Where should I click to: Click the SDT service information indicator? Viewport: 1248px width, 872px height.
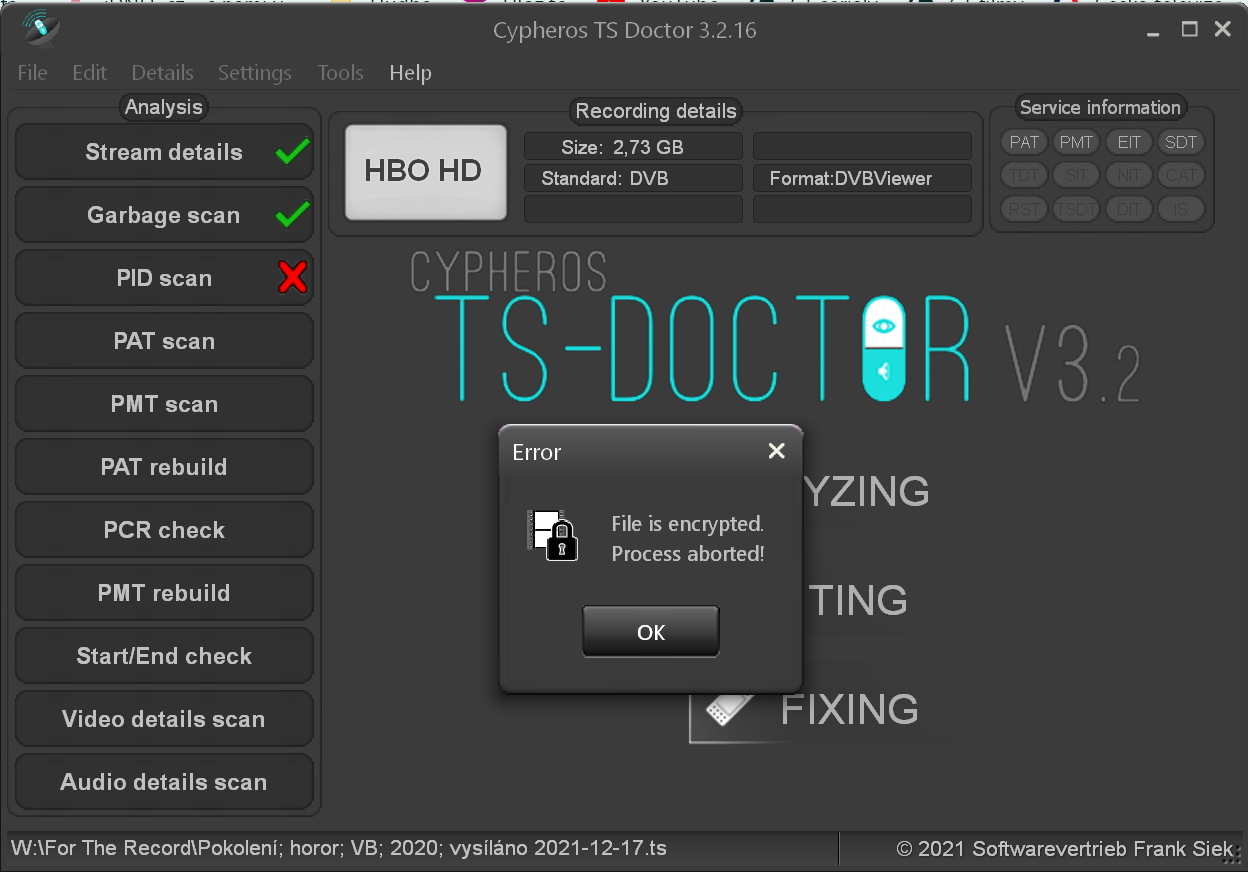tap(1181, 142)
